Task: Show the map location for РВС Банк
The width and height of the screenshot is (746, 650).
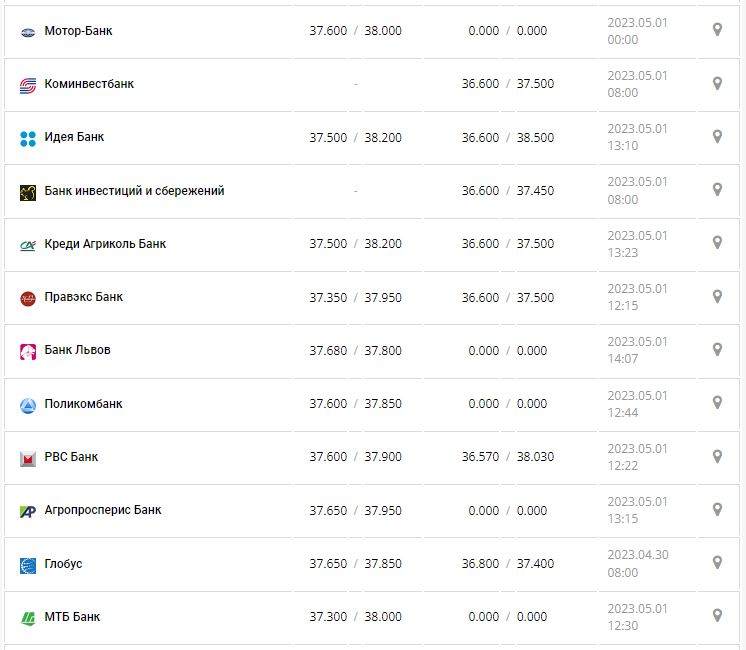Action: point(717,456)
